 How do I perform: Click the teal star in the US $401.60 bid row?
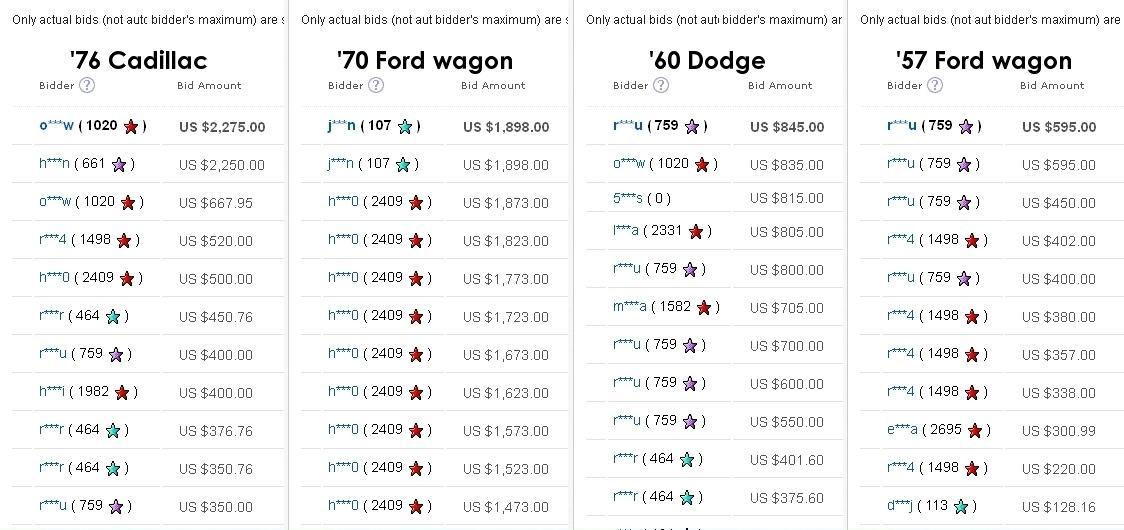(x=687, y=459)
